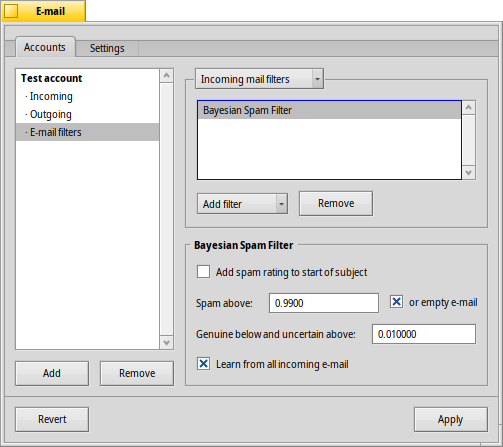This screenshot has height=447, width=503.
Task: Click filter list scroll down arrow
Action: pos(469,173)
